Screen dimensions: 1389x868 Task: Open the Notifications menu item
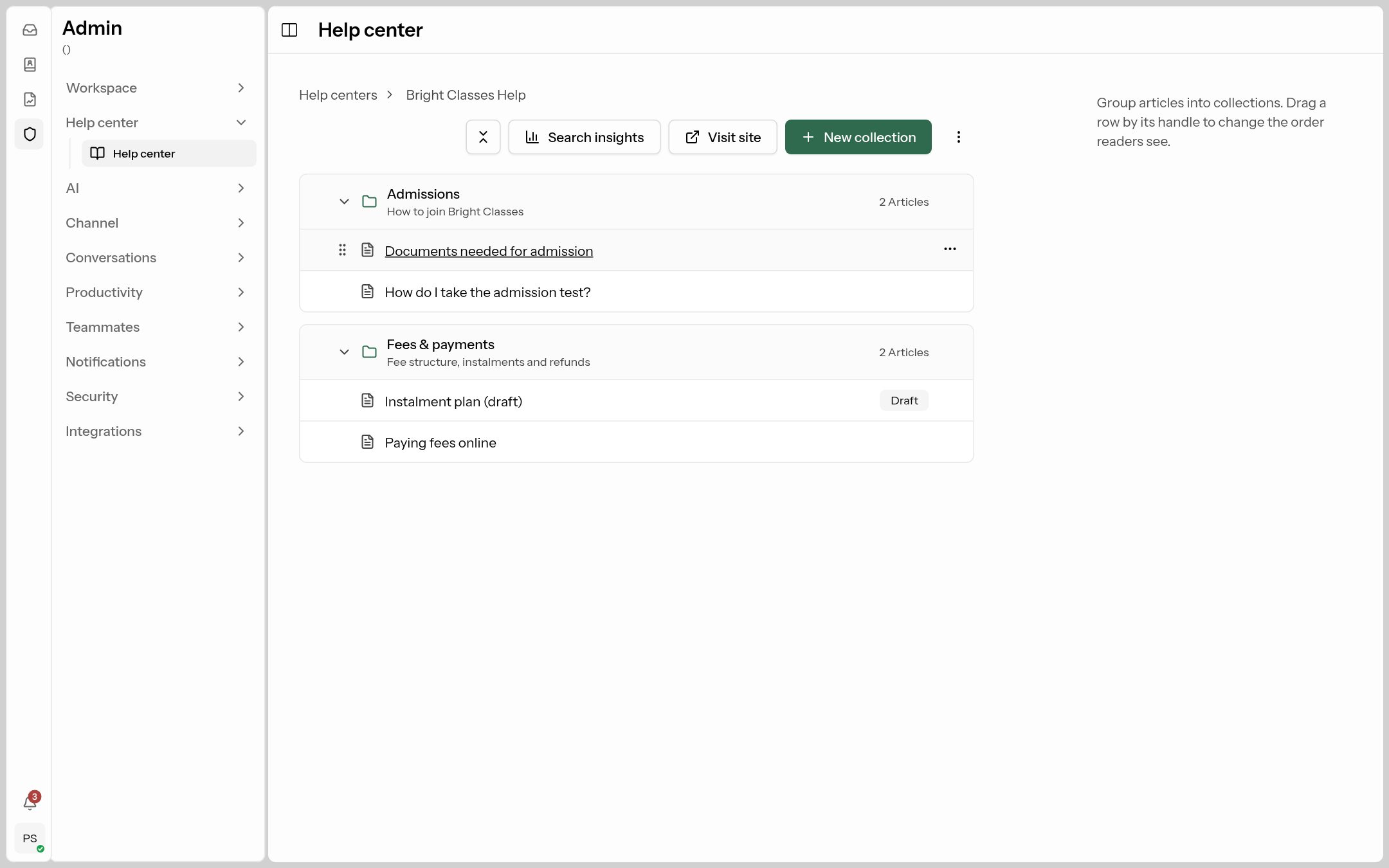[x=156, y=362]
